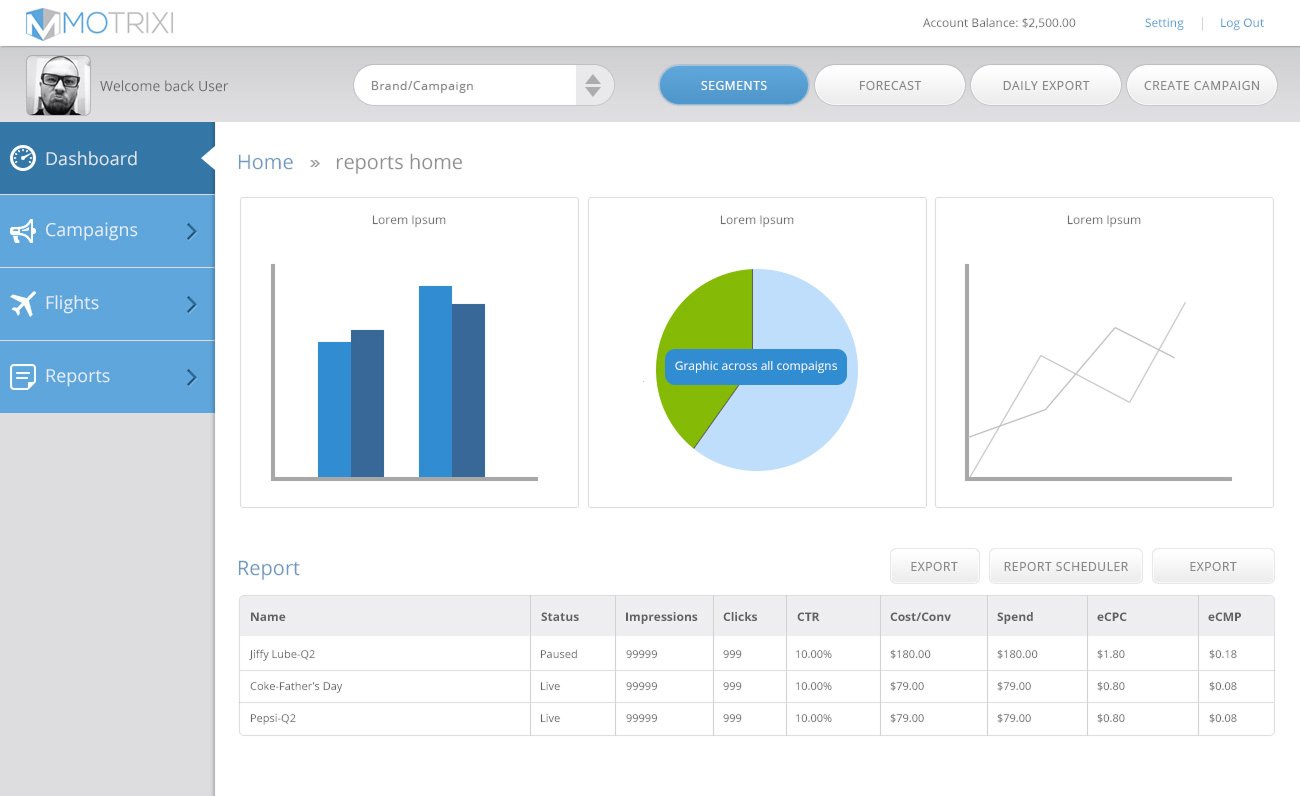Expand the Campaigns sidebar chevron
This screenshot has width=1300, height=796.
pyautogui.click(x=192, y=231)
